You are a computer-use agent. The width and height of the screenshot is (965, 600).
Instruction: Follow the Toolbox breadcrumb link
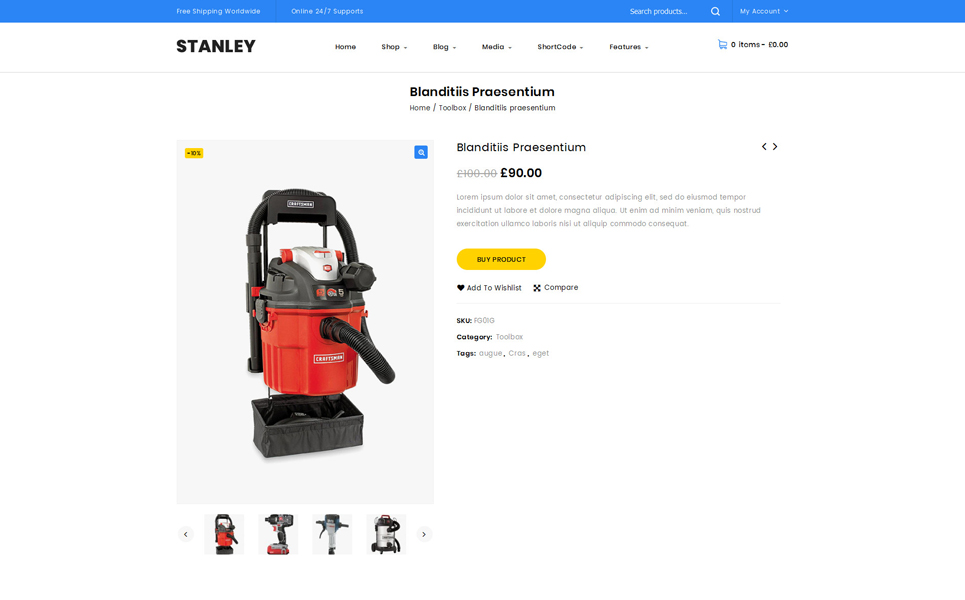click(452, 108)
